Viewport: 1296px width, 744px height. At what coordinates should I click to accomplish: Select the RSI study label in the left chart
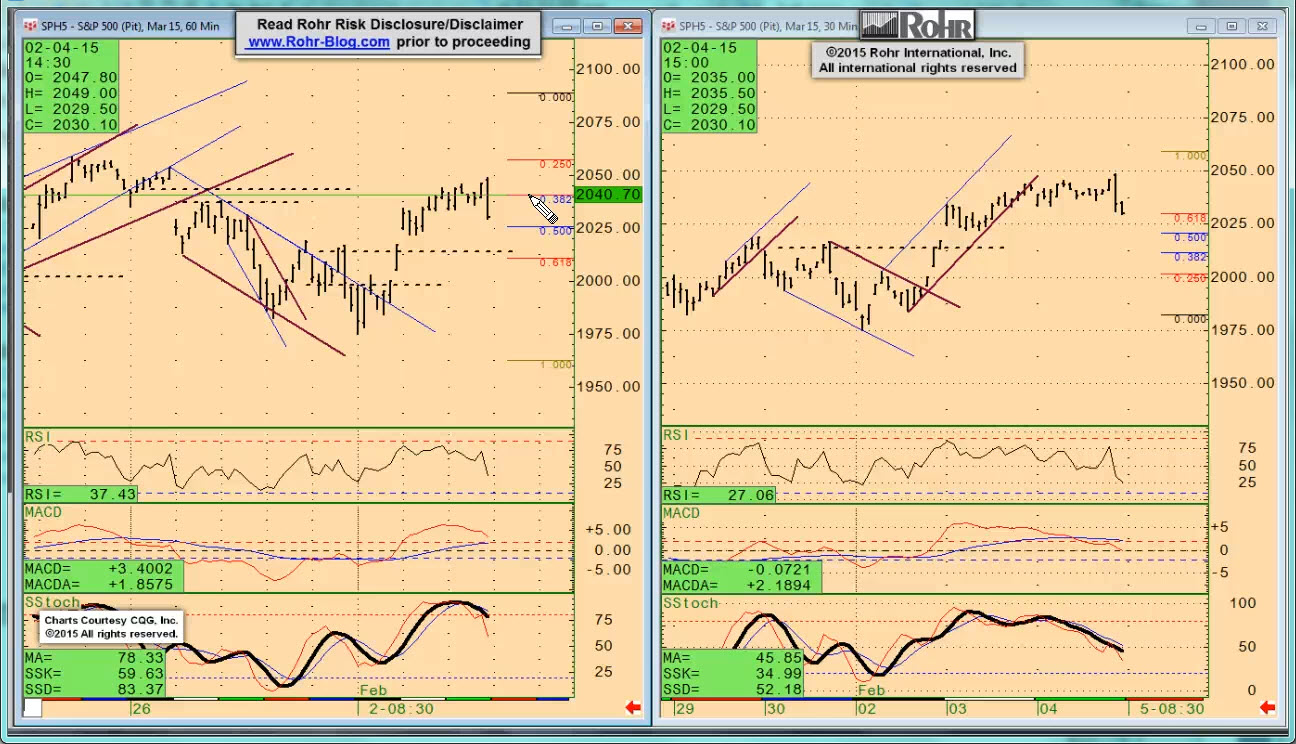click(x=39, y=437)
